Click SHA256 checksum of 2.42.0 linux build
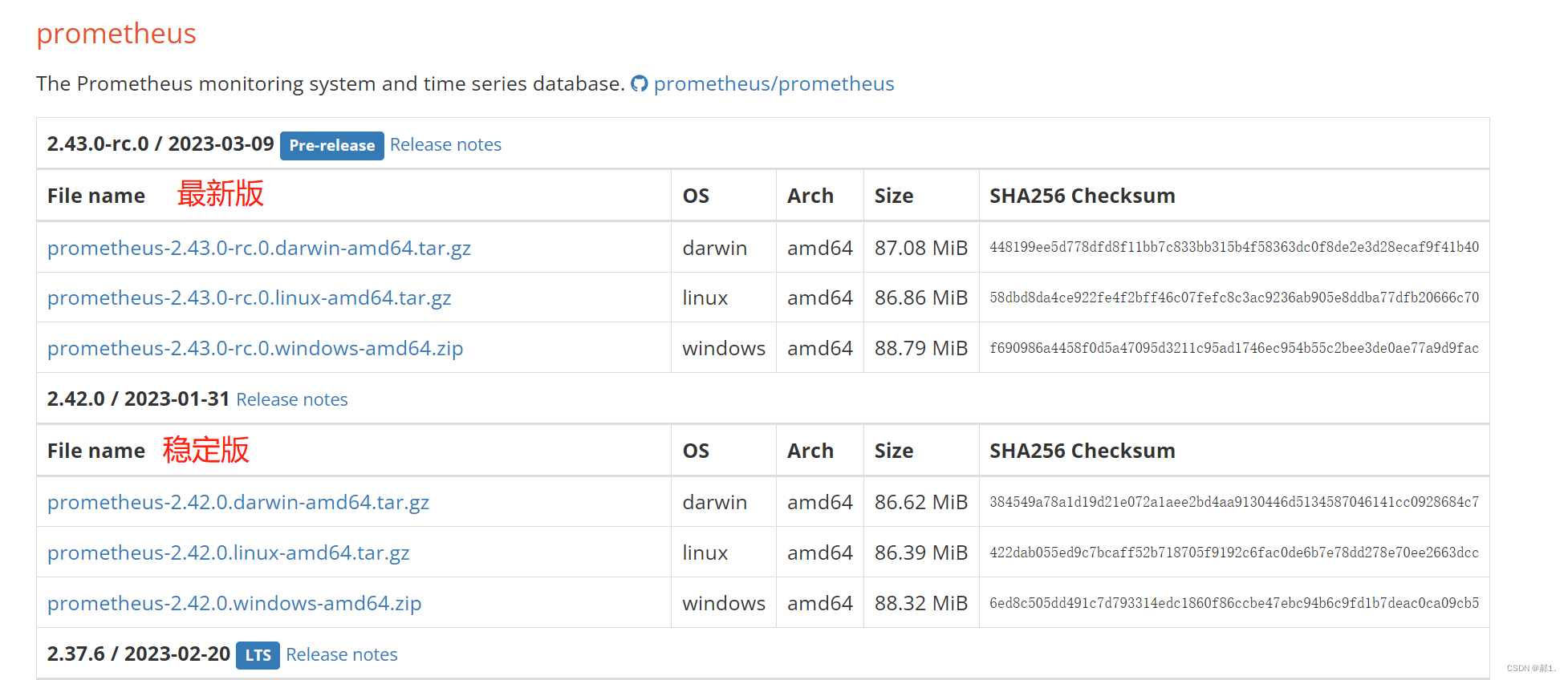Screen dimensions: 1568x680 (1233, 552)
